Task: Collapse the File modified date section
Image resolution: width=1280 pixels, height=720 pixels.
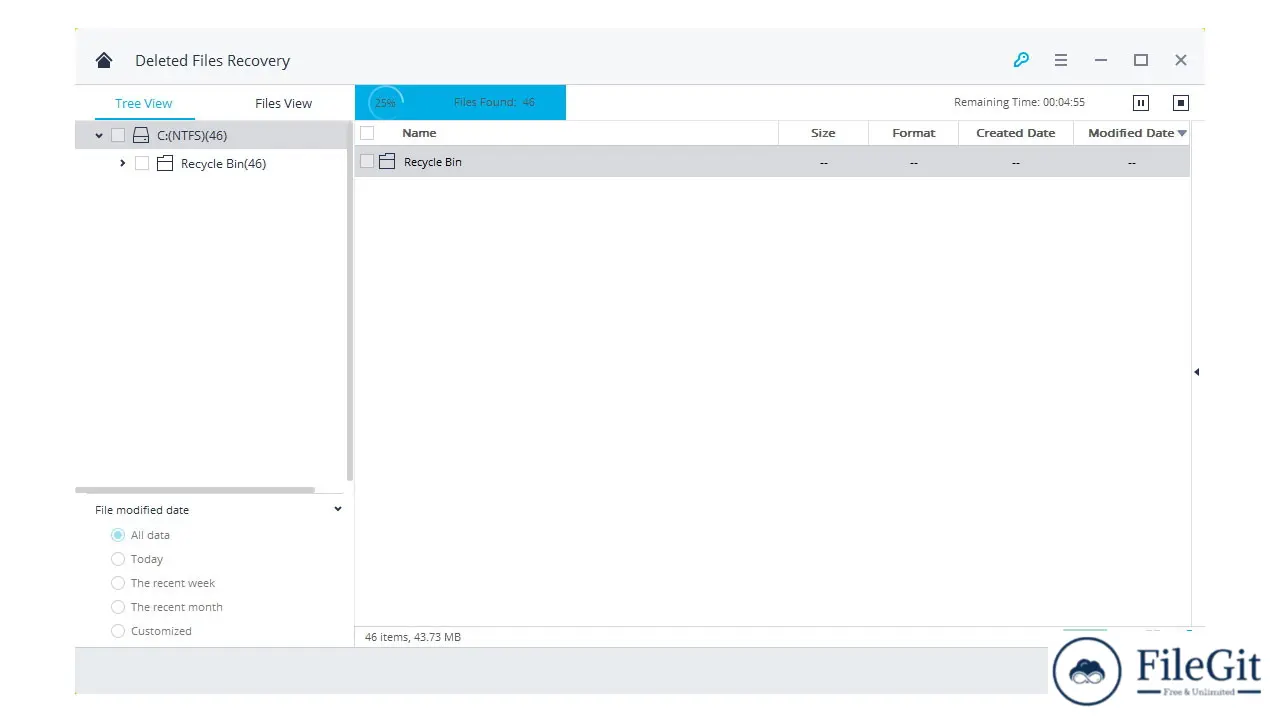Action: (x=338, y=509)
